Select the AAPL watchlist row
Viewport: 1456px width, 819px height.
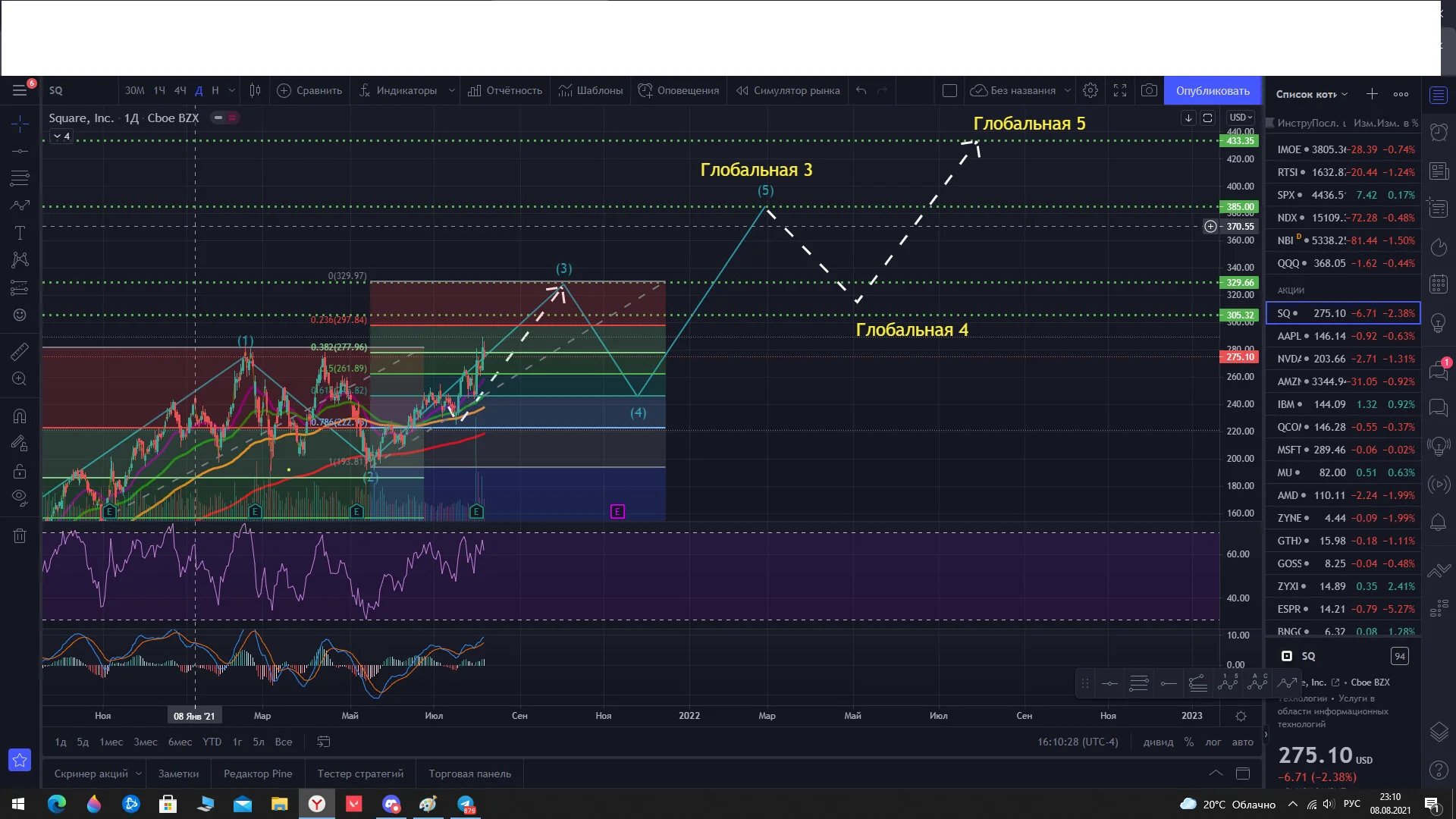click(x=1344, y=336)
